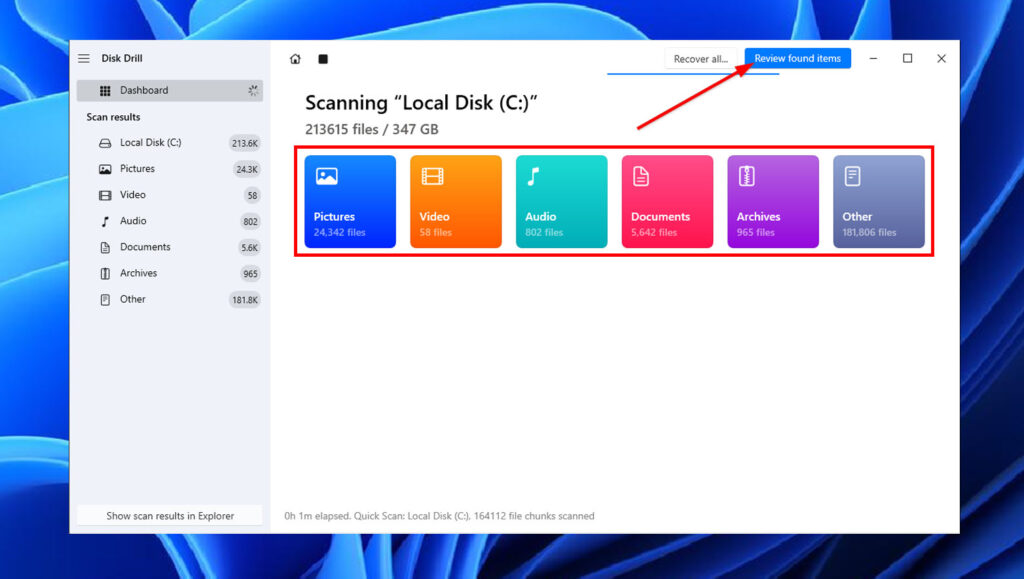This screenshot has width=1024, height=579.
Task: Open the Video category tile
Action: pos(456,200)
